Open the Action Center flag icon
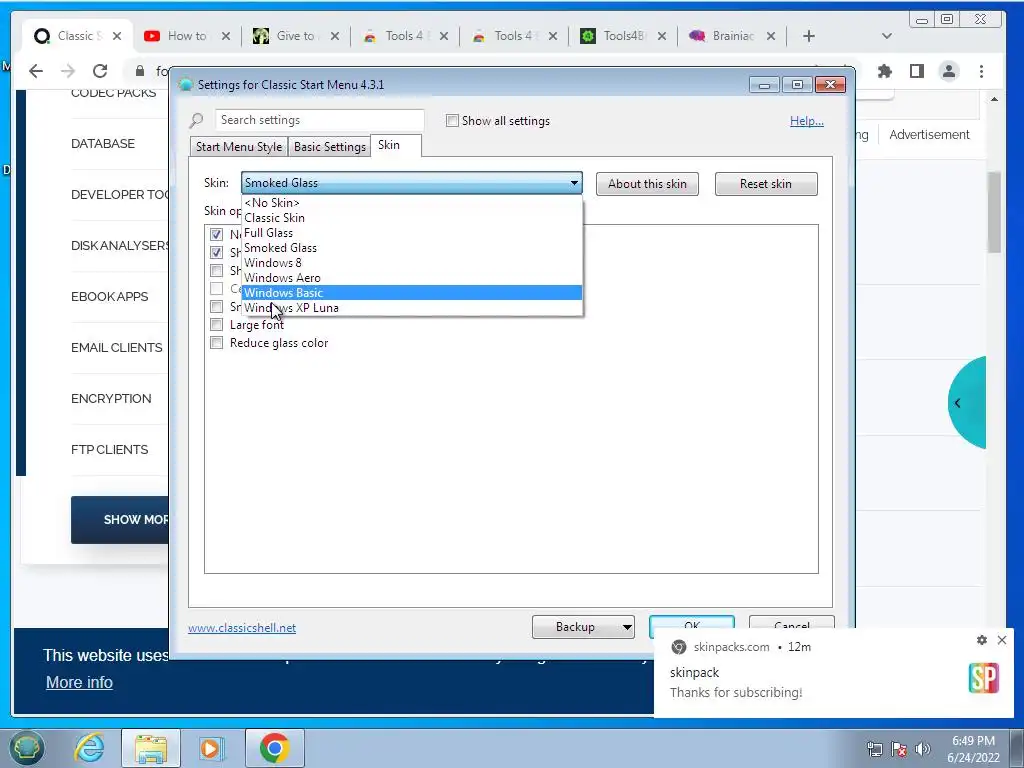 pos(899,749)
